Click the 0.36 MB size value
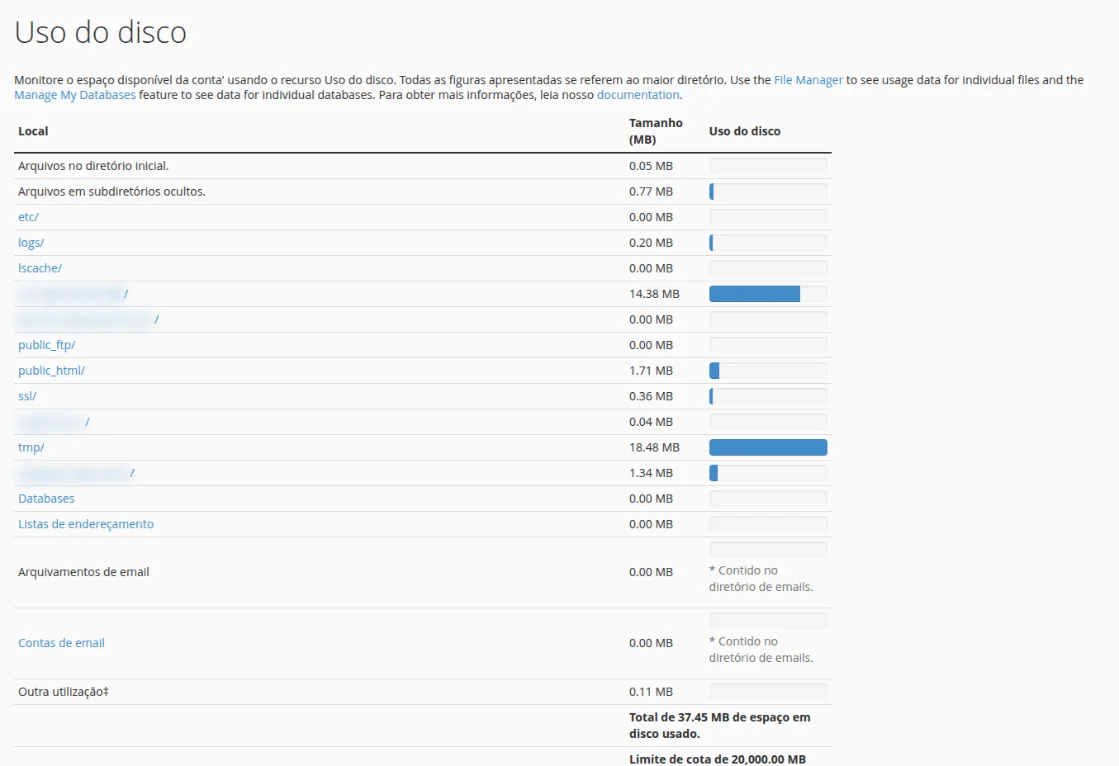This screenshot has height=766, width=1119. [x=651, y=396]
